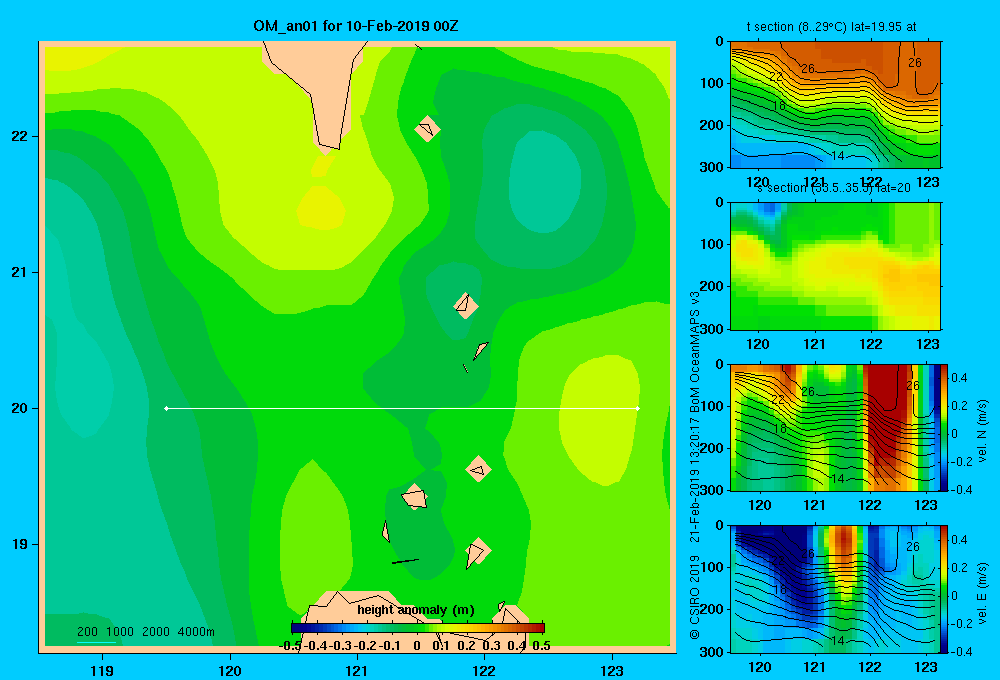
Task: Select the eastern endpoint of the white transect line
Action: point(638,408)
